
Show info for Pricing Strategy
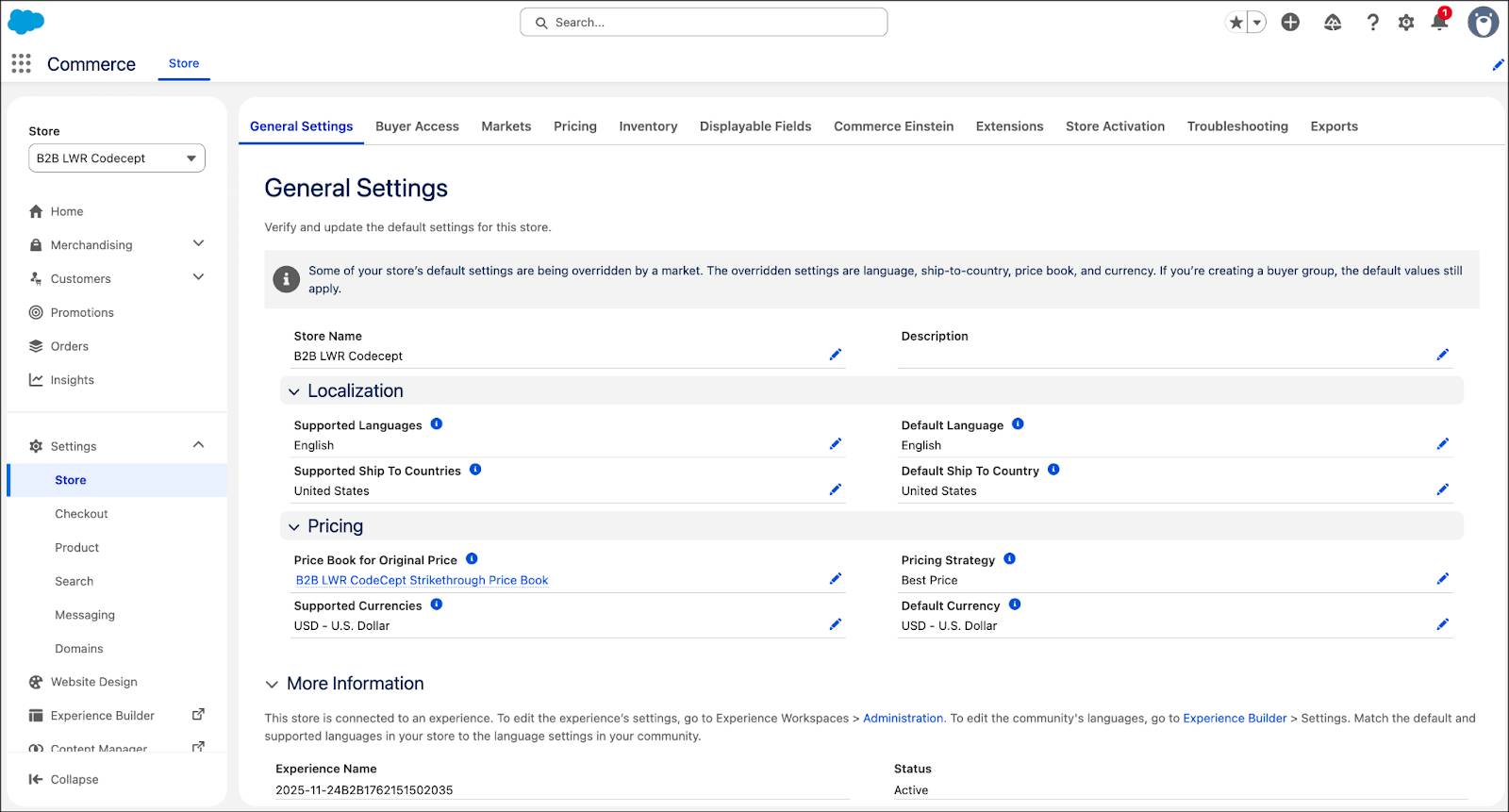click(x=1009, y=559)
